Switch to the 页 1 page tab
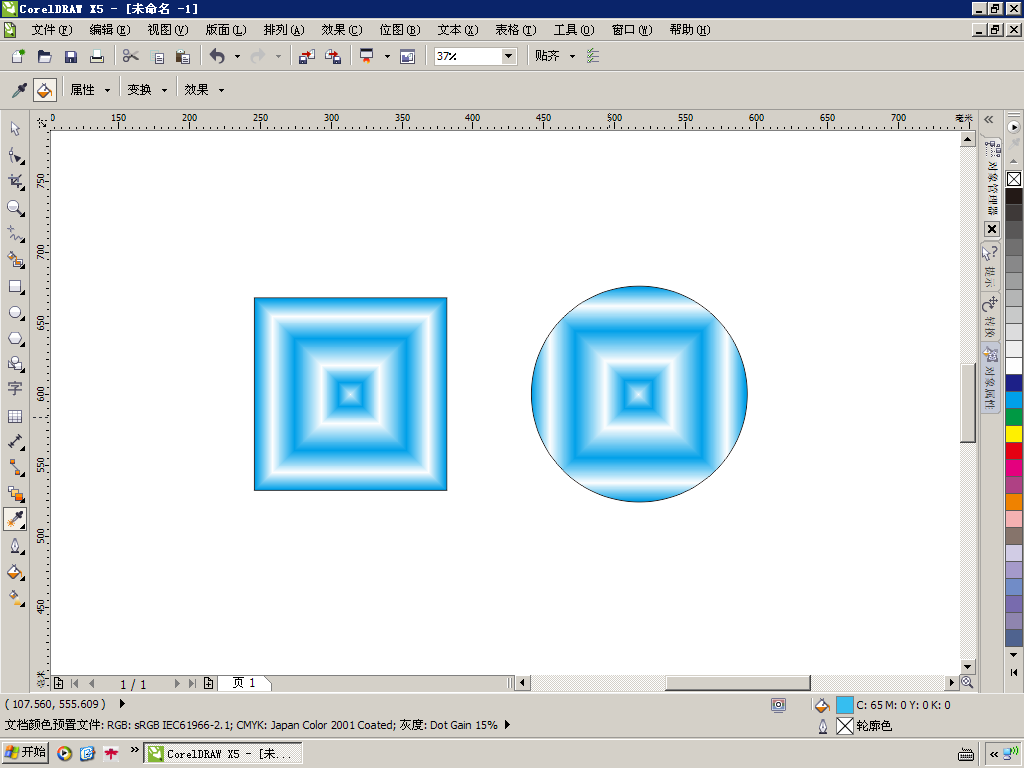The image size is (1024, 768). click(x=244, y=683)
